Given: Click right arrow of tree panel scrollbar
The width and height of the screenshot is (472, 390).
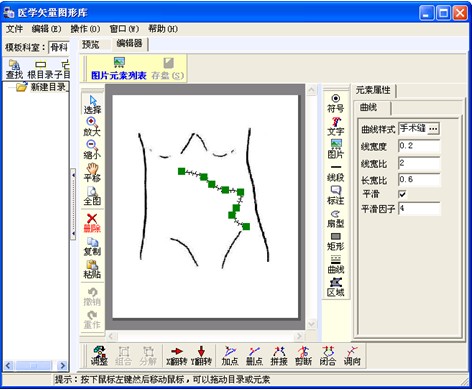Looking at the screenshot, I should 62,366.
